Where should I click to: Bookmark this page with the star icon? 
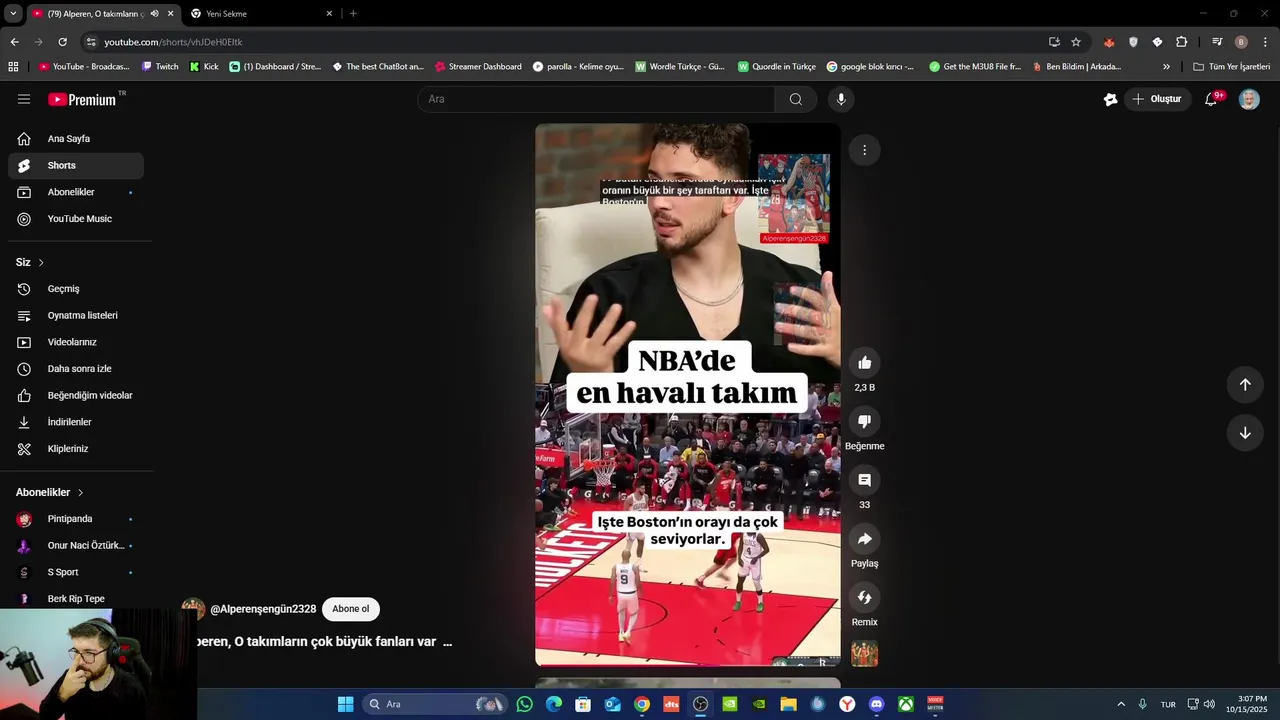coord(1076,42)
